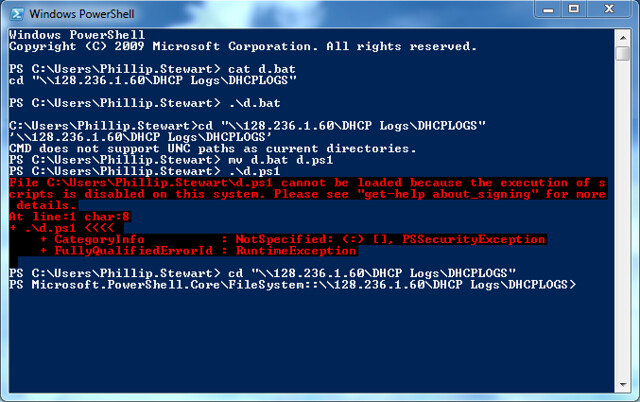This screenshot has height=402, width=640.
Task: Click the scrollbar down arrow
Action: coord(623,384)
